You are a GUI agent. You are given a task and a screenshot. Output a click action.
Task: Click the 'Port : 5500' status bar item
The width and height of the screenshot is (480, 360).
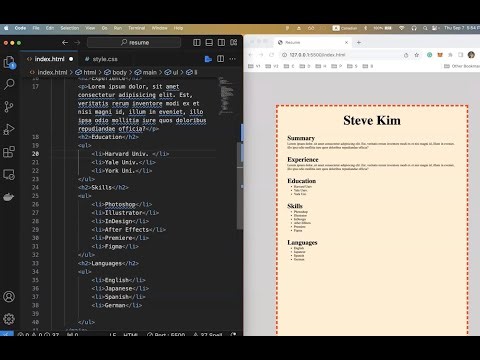pyautogui.click(x=166, y=334)
